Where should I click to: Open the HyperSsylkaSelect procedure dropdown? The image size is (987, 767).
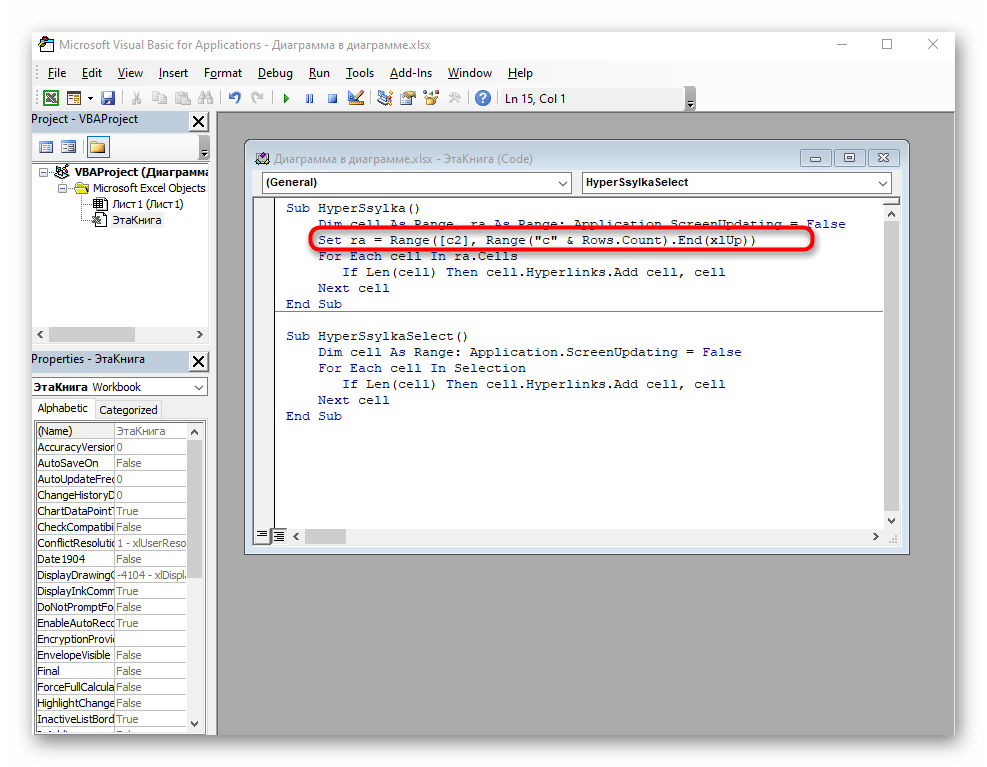[882, 183]
